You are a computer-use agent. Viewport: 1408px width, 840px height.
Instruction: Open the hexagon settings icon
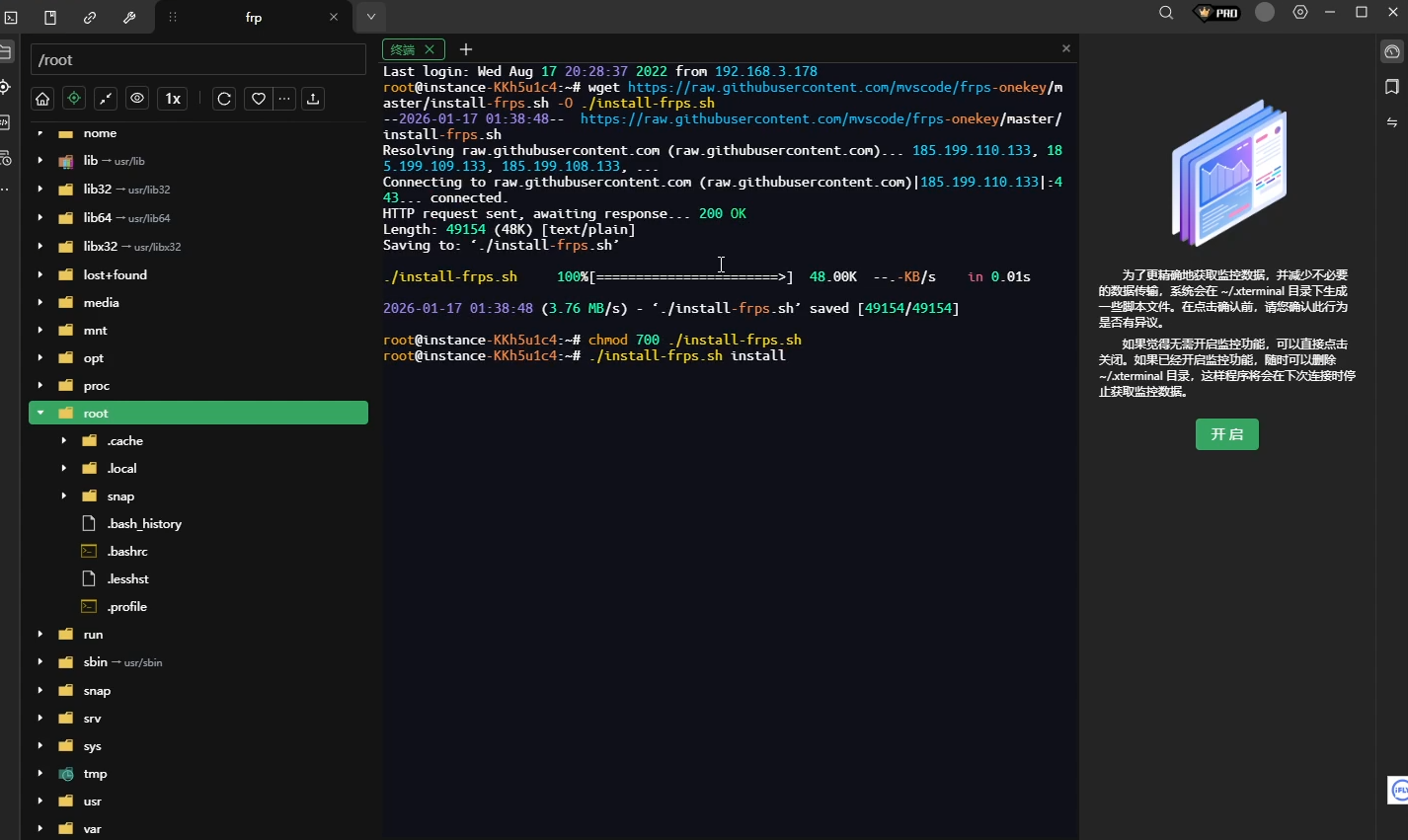click(1300, 13)
